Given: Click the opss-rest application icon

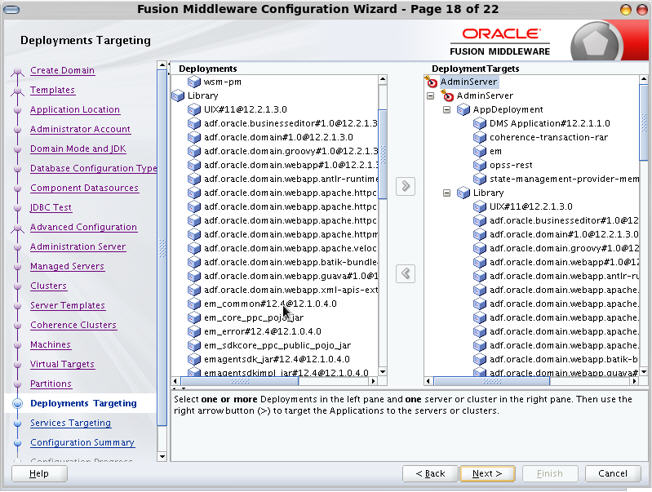Looking at the screenshot, I should (479, 165).
